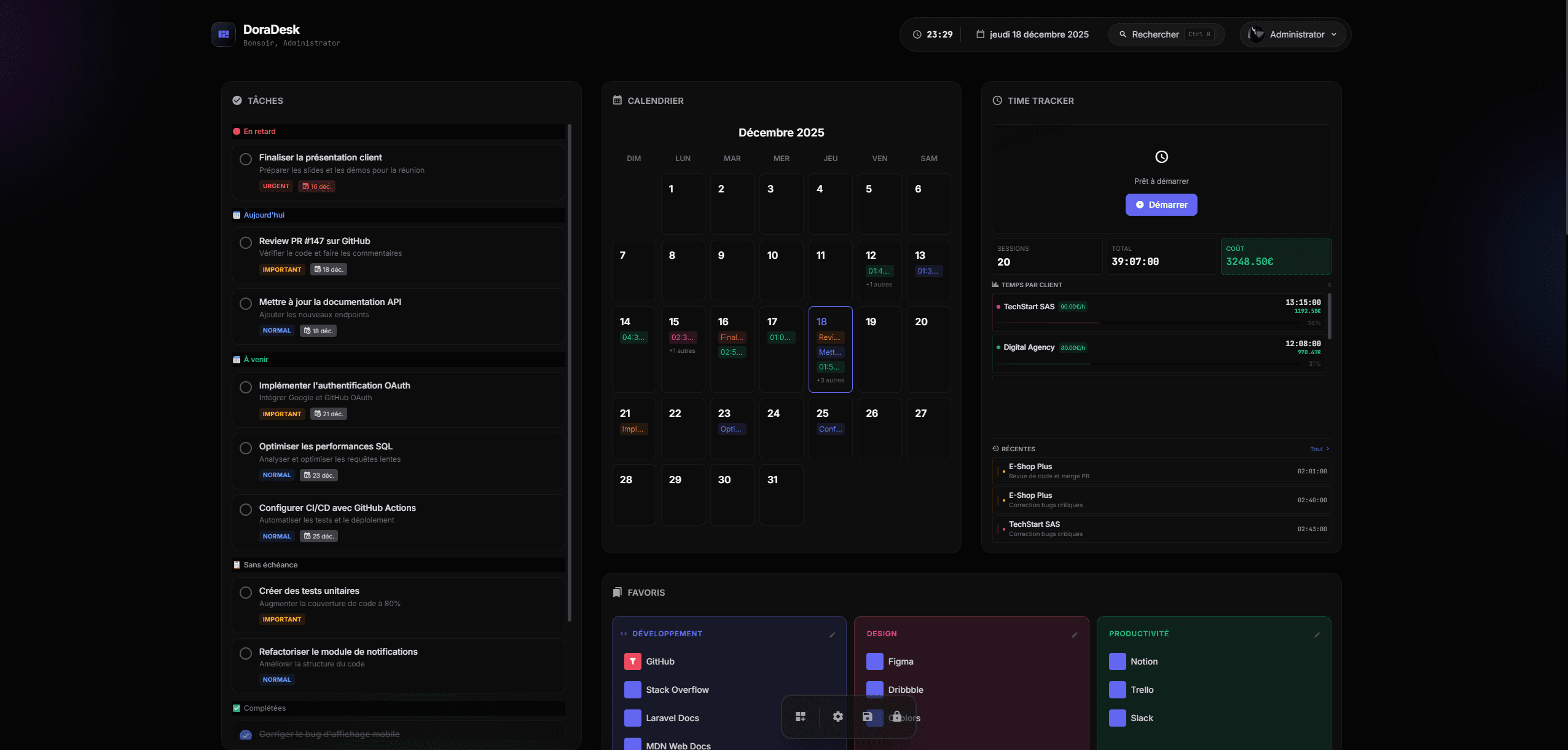The image size is (1568, 750).
Task: Click the save layout floppy disk icon
Action: [x=867, y=716]
